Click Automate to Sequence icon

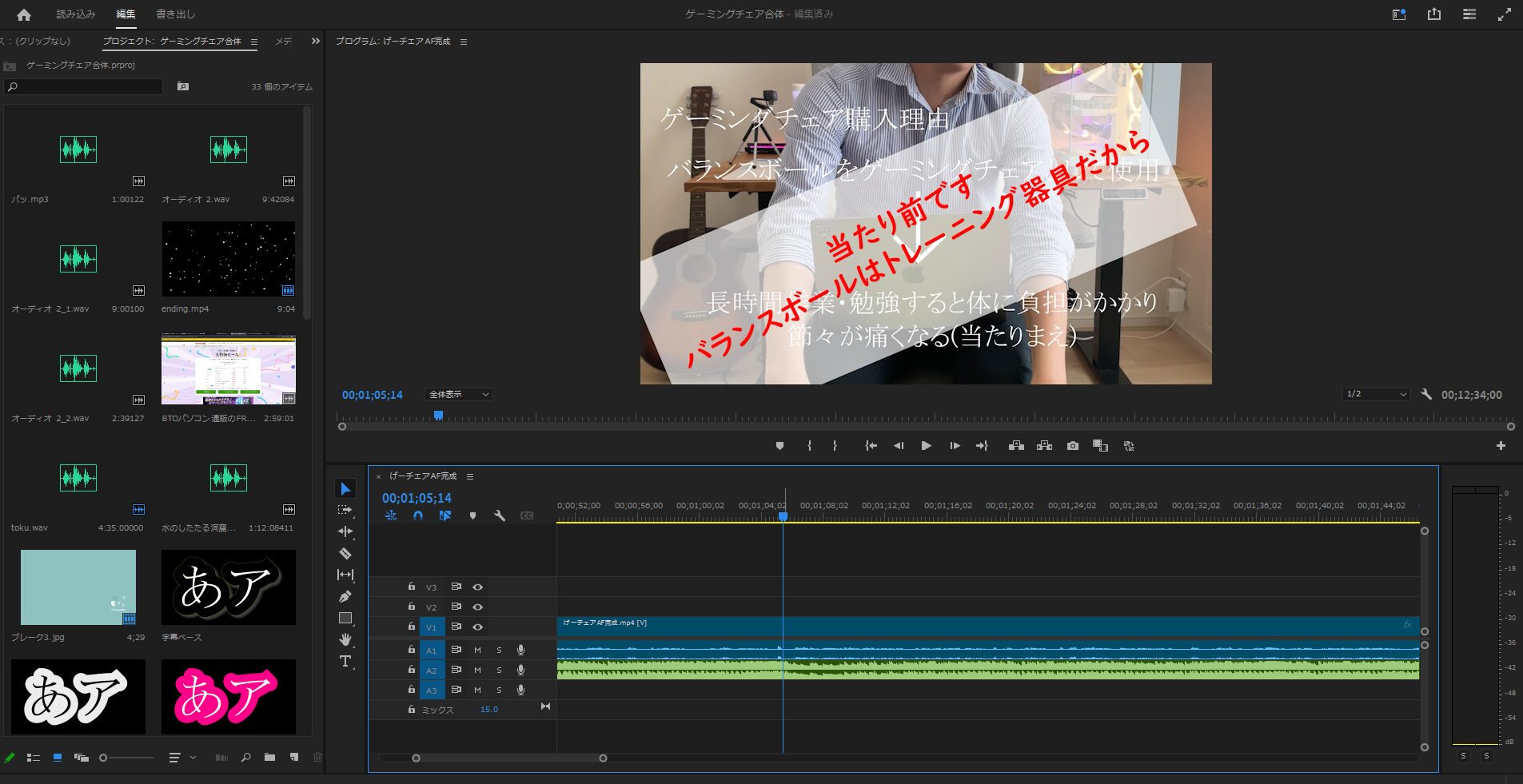(x=221, y=758)
